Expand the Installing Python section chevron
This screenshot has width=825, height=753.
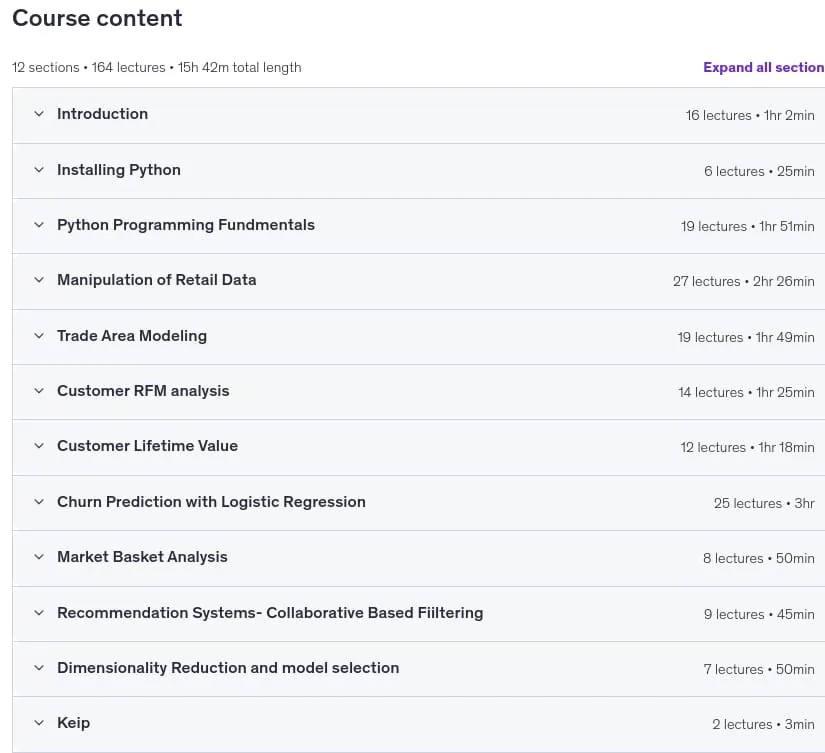(x=39, y=169)
